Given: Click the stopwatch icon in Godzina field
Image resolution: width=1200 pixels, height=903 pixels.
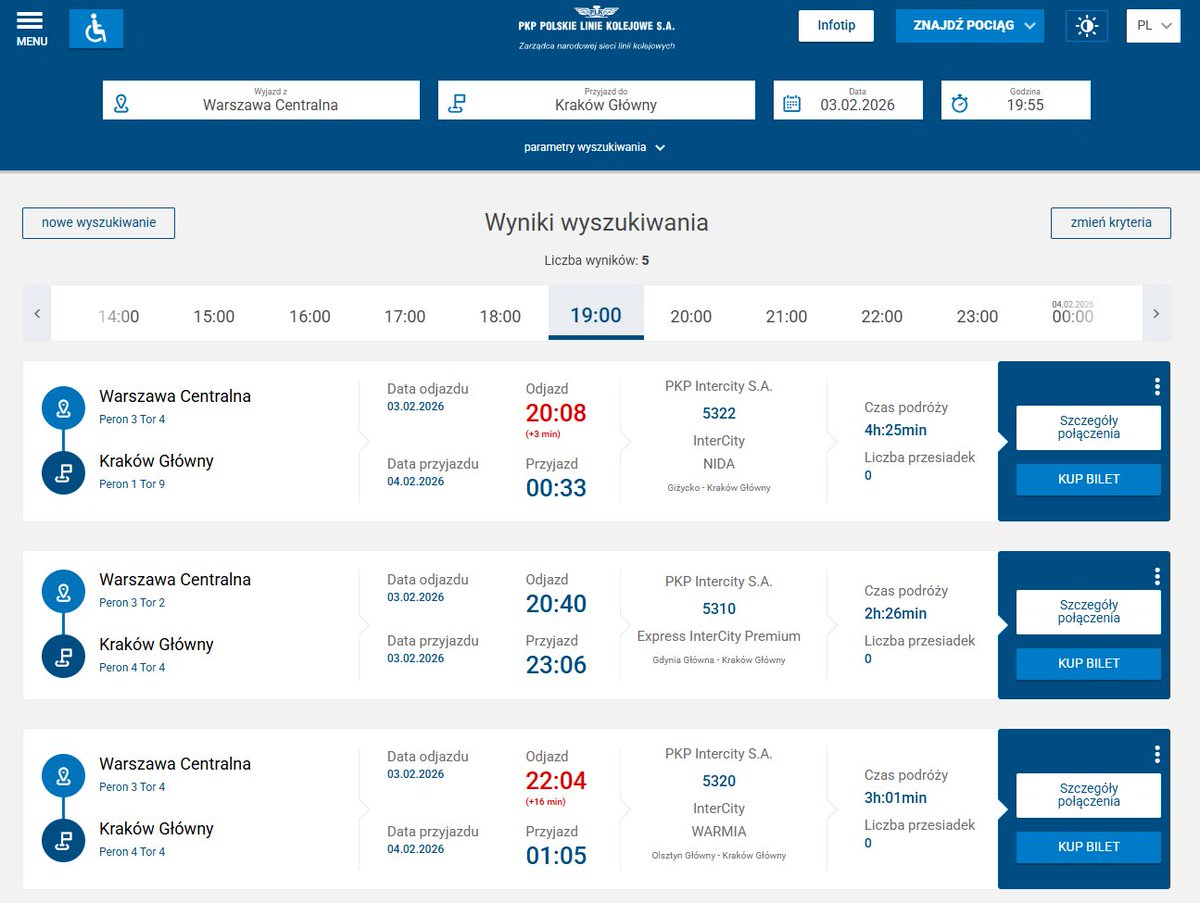Looking at the screenshot, I should coord(960,103).
